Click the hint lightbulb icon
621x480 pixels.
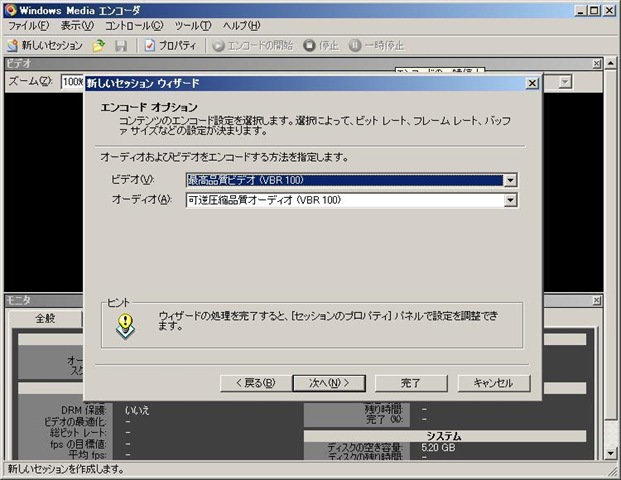(x=125, y=326)
